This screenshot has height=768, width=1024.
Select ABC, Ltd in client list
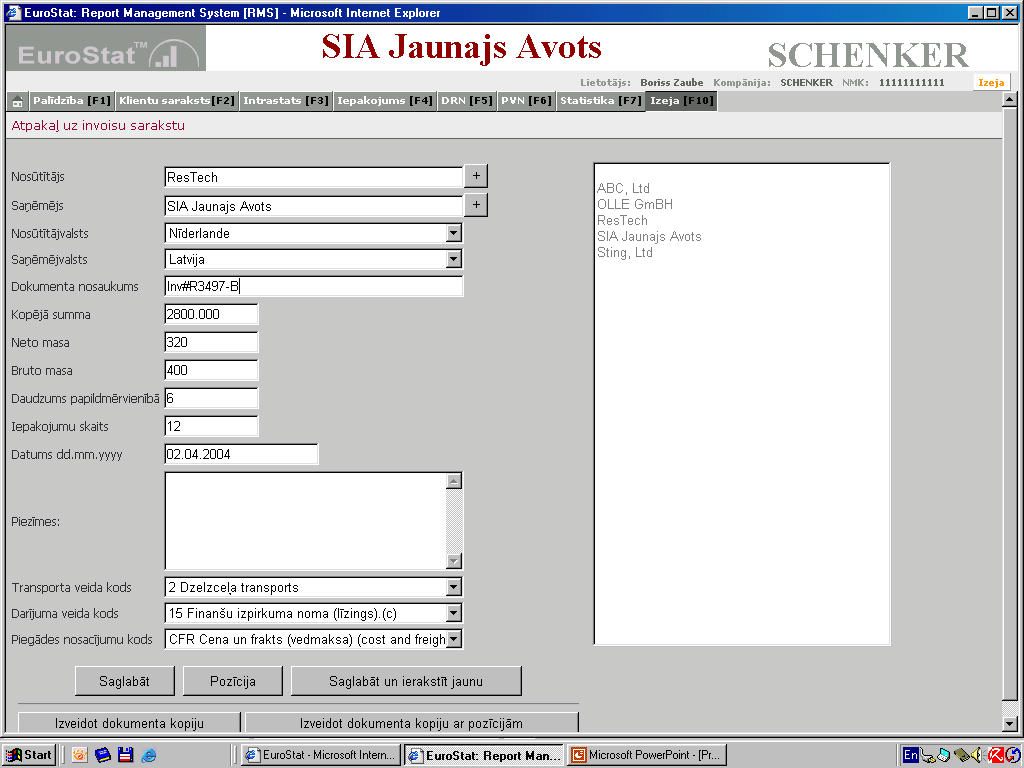point(623,189)
